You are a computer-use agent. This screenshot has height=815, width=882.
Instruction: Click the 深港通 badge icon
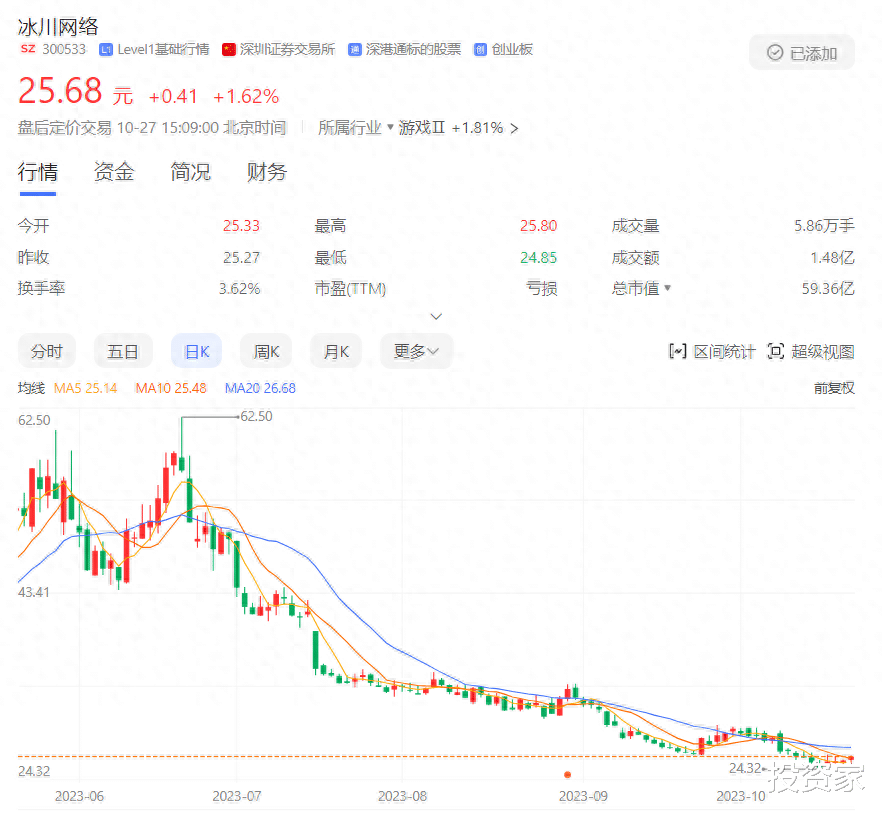tap(354, 50)
